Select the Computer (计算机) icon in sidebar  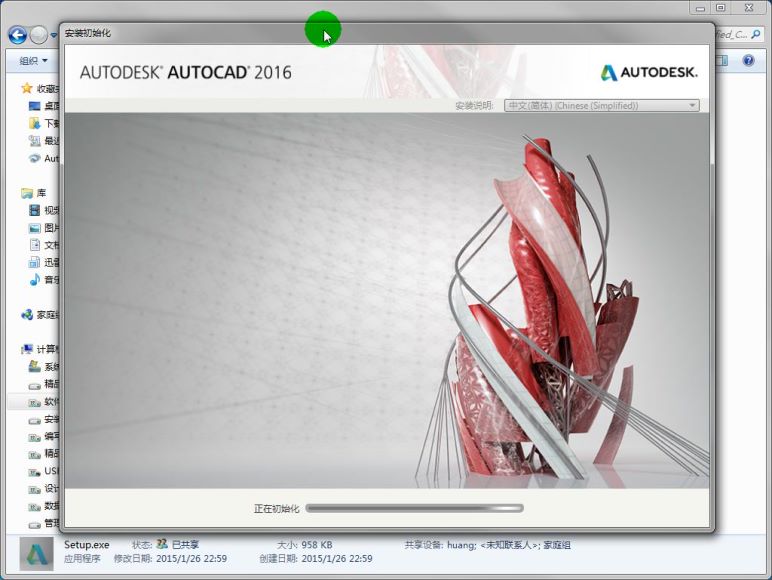pyautogui.click(x=27, y=350)
